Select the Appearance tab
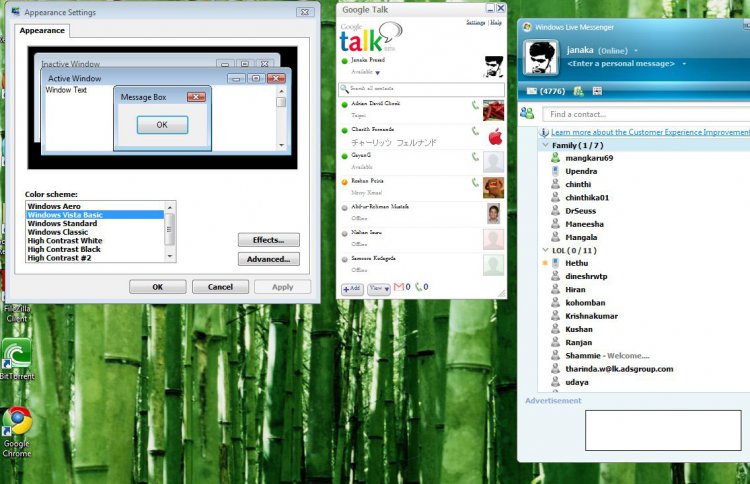 [42, 31]
